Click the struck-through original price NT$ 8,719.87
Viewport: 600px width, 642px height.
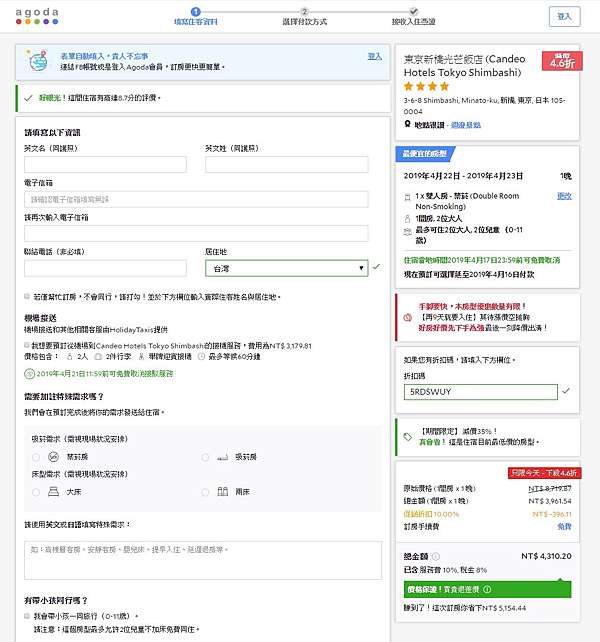550,488
